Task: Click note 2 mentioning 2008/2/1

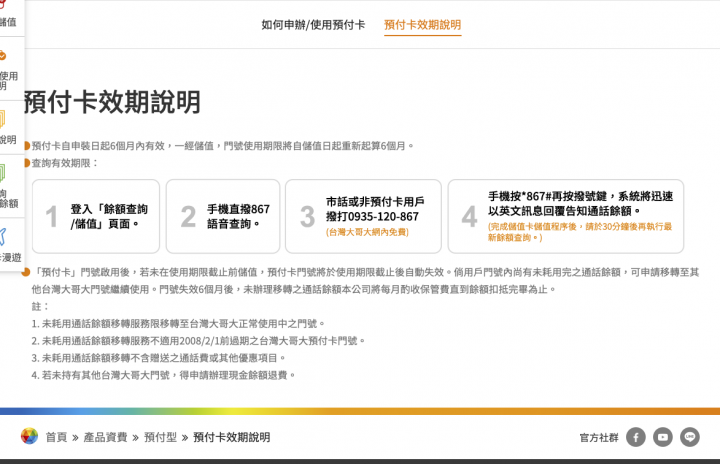Action: pos(198,341)
